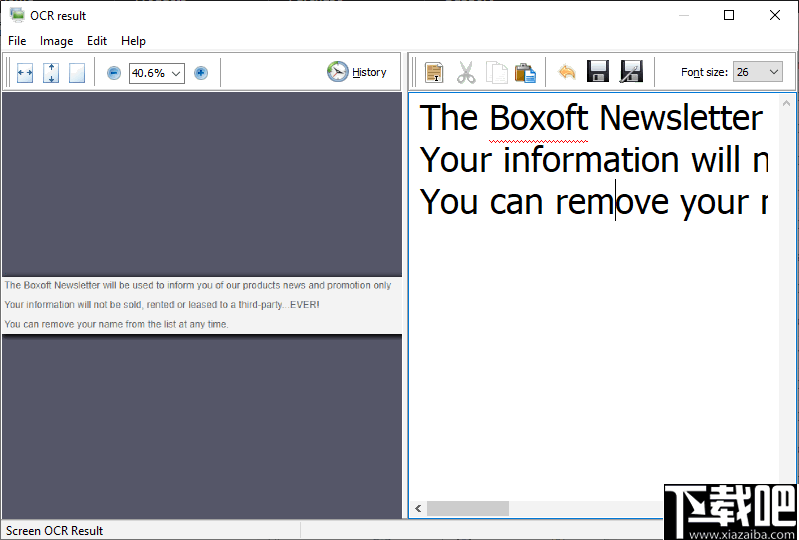Open the Edit menu

(97, 41)
